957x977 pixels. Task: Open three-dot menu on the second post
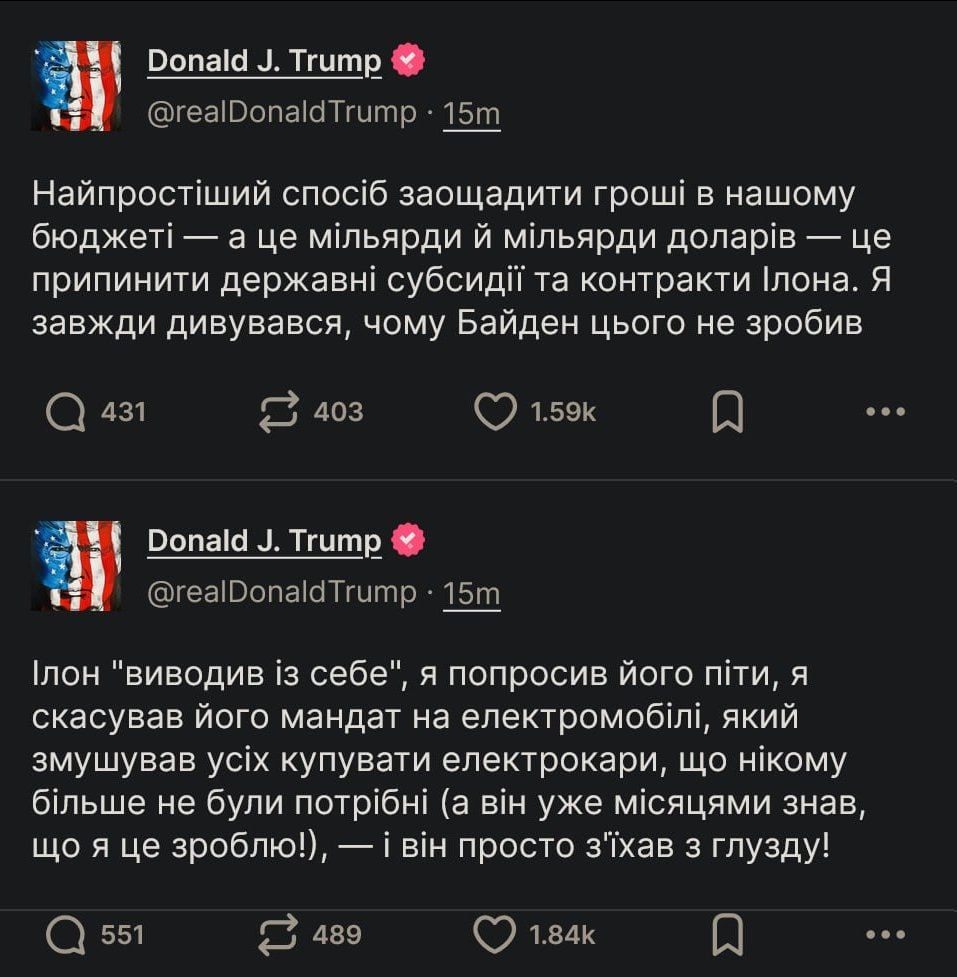(885, 935)
